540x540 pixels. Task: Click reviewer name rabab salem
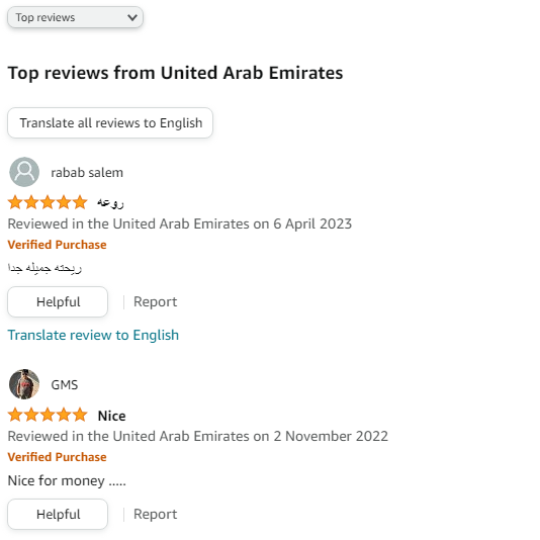pyautogui.click(x=87, y=173)
